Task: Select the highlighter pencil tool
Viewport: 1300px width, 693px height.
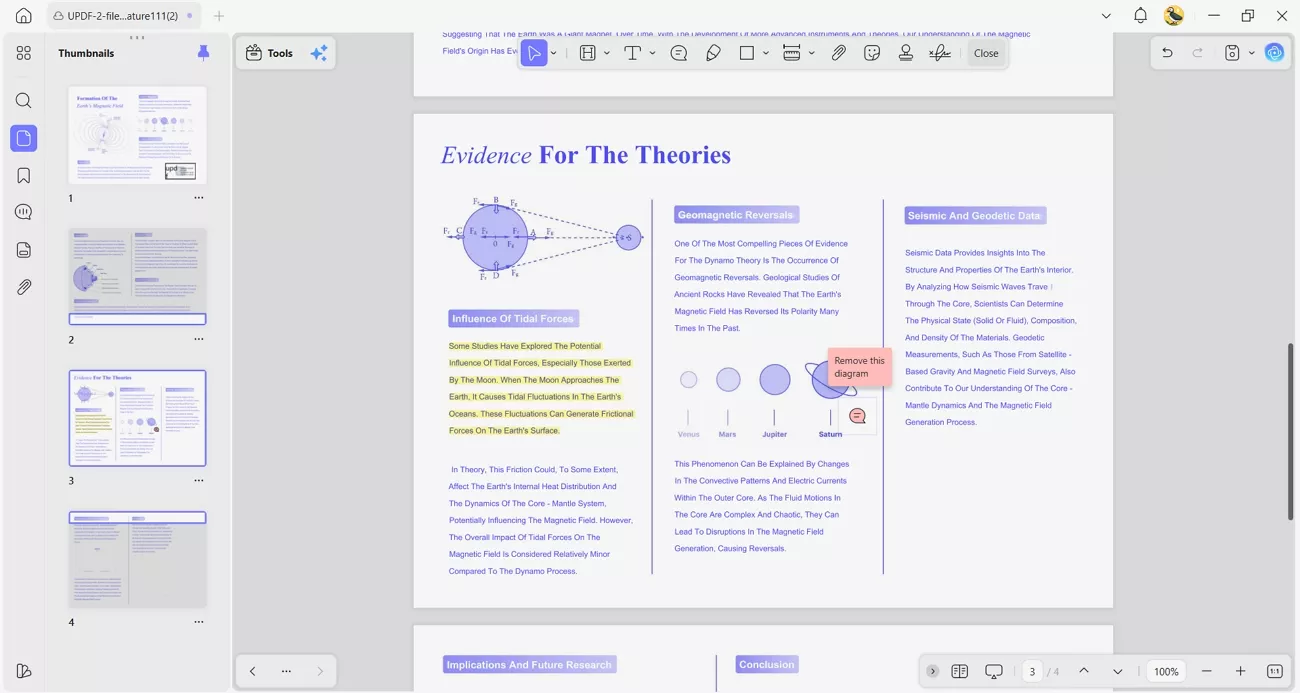Action: 712,52
